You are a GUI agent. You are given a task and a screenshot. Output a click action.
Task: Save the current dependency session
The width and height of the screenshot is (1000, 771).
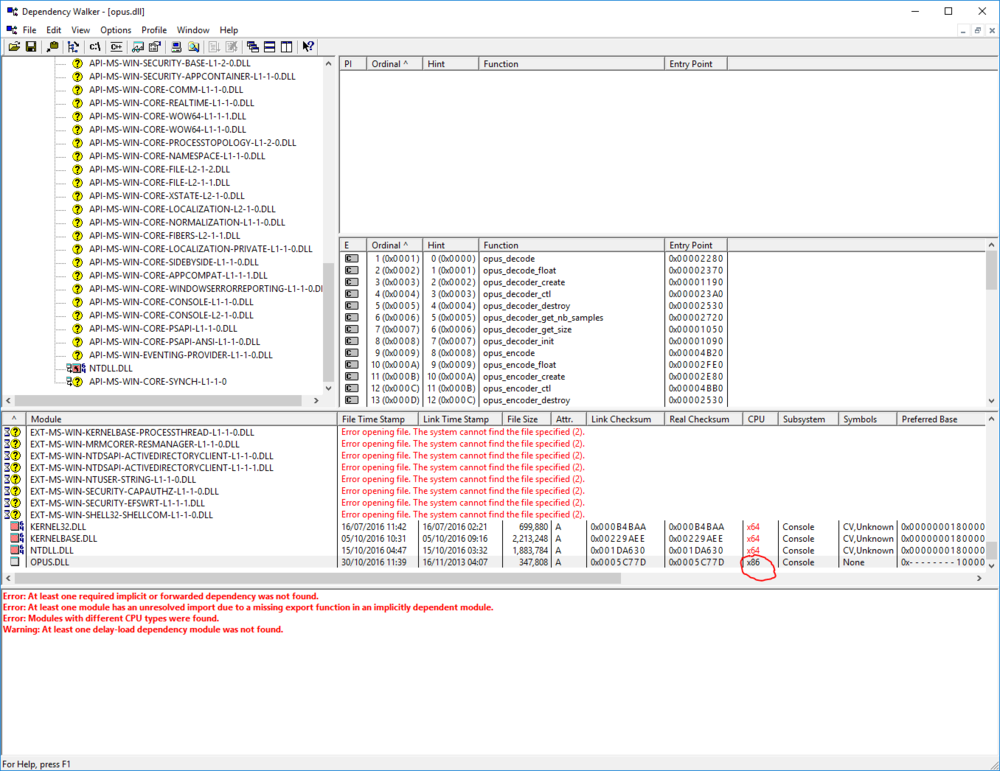coord(30,46)
